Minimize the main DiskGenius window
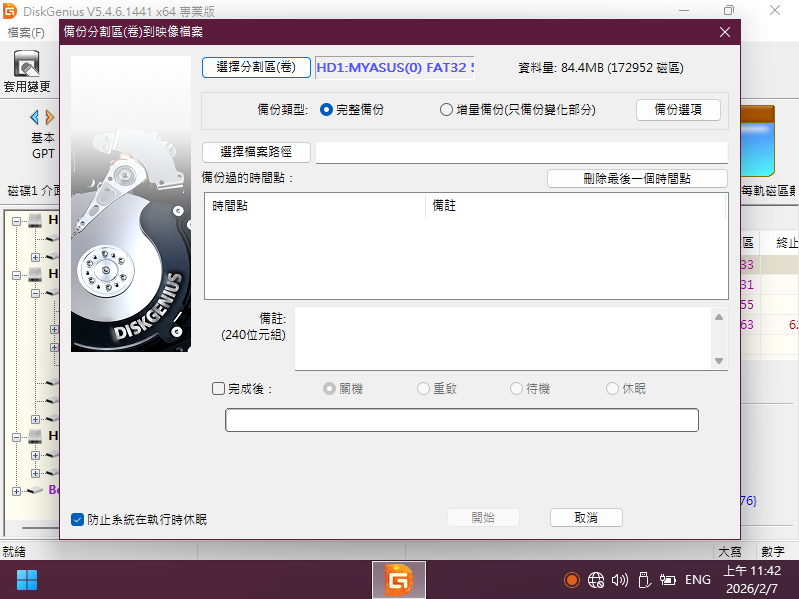Screen dimensions: 799x599 [x=684, y=10]
